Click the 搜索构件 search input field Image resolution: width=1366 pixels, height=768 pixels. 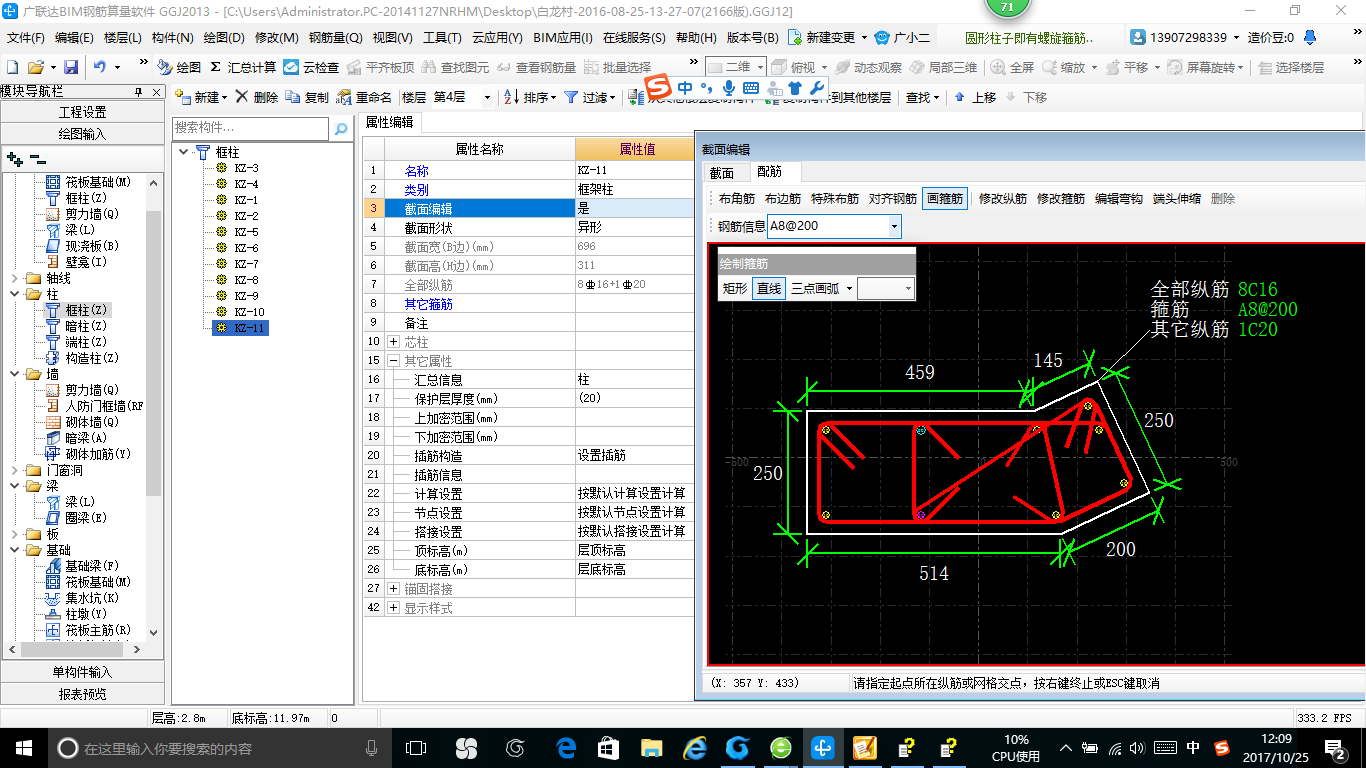(x=250, y=128)
